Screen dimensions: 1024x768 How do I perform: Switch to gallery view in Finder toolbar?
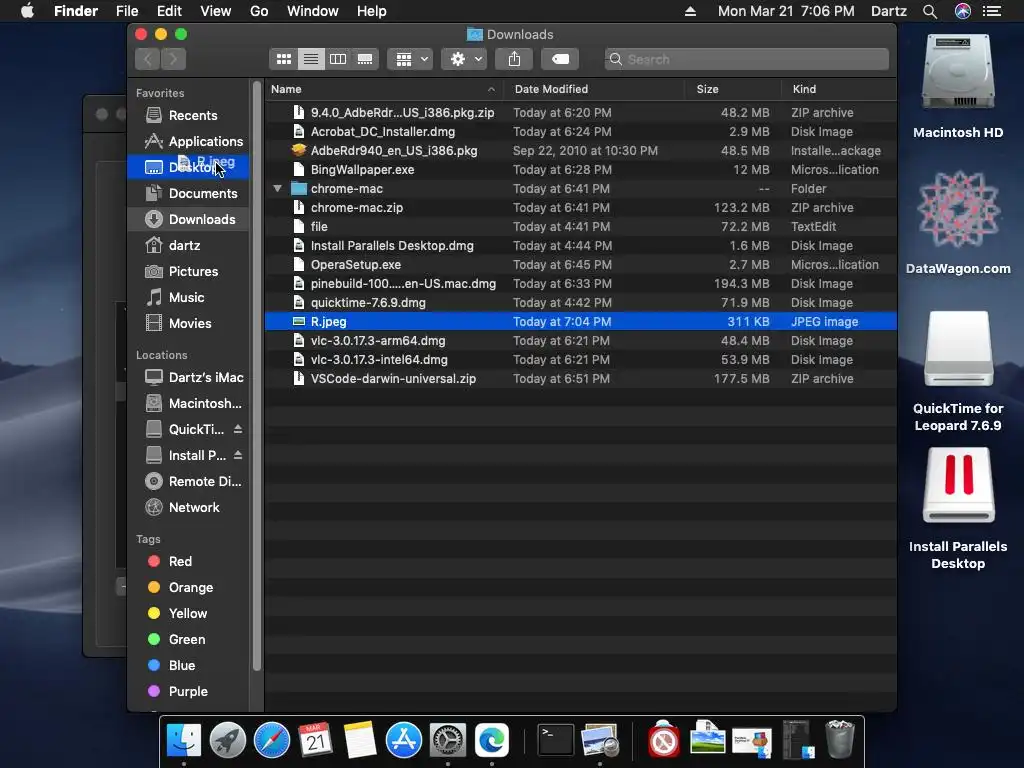coord(365,59)
